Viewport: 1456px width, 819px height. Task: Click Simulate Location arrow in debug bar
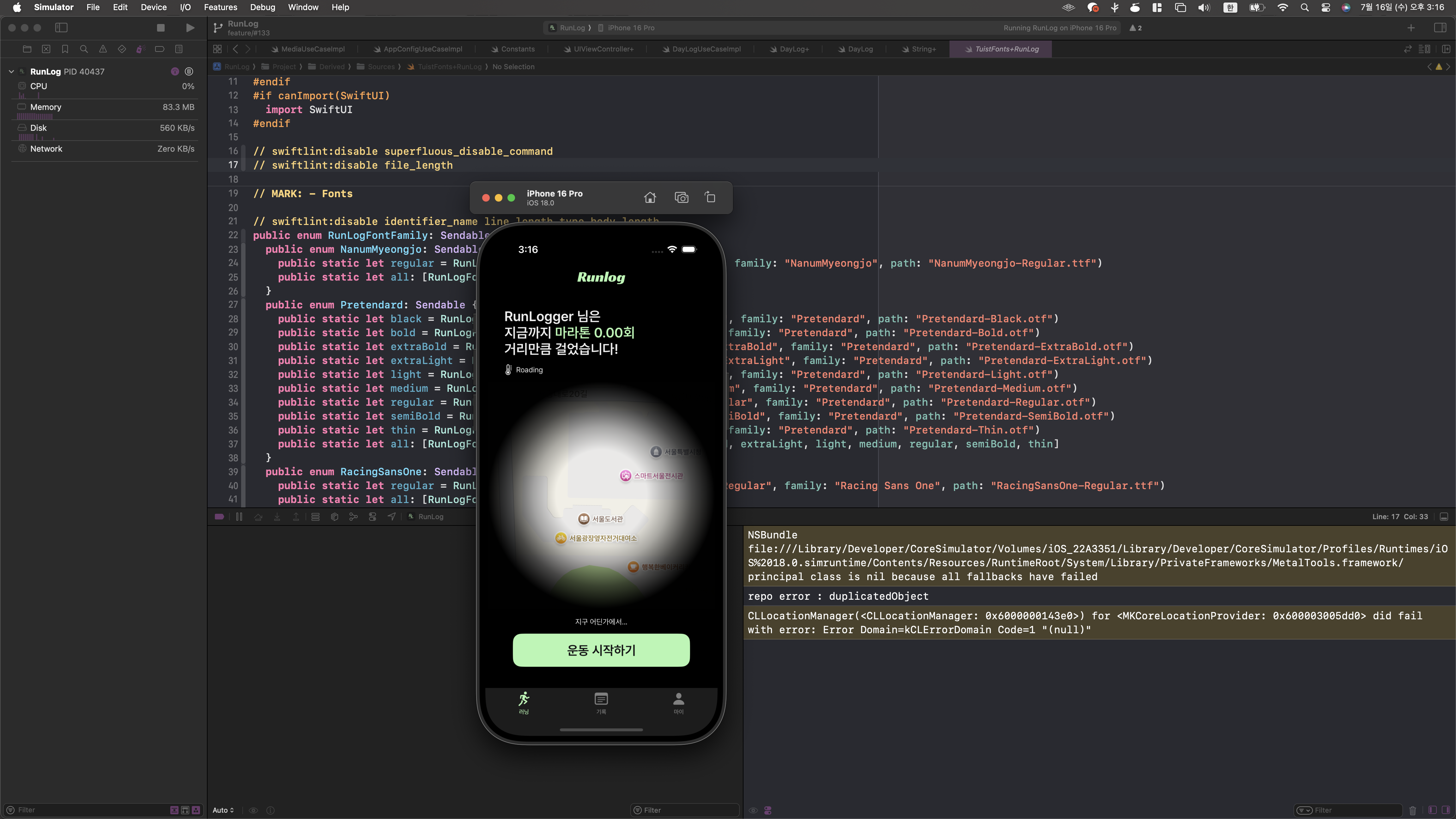[x=391, y=517]
